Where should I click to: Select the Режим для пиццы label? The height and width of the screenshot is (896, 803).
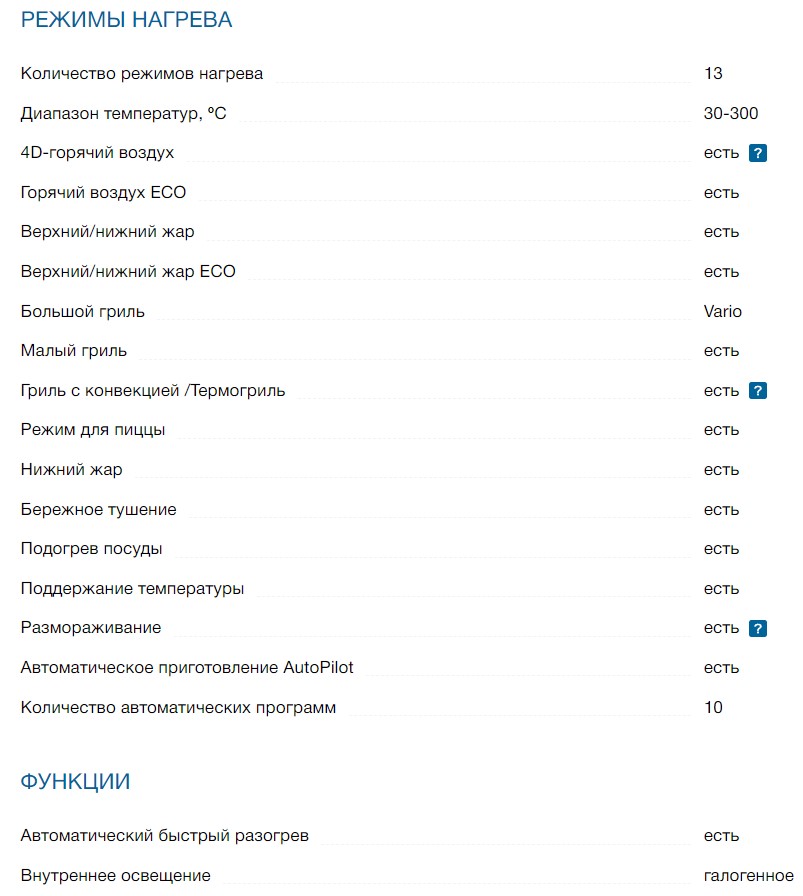tap(93, 430)
